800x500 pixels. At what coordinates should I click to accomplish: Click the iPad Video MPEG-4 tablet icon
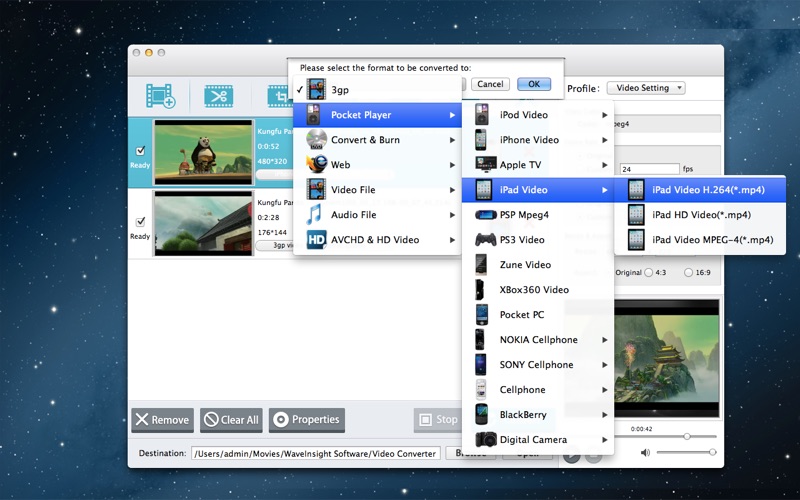(x=636, y=240)
